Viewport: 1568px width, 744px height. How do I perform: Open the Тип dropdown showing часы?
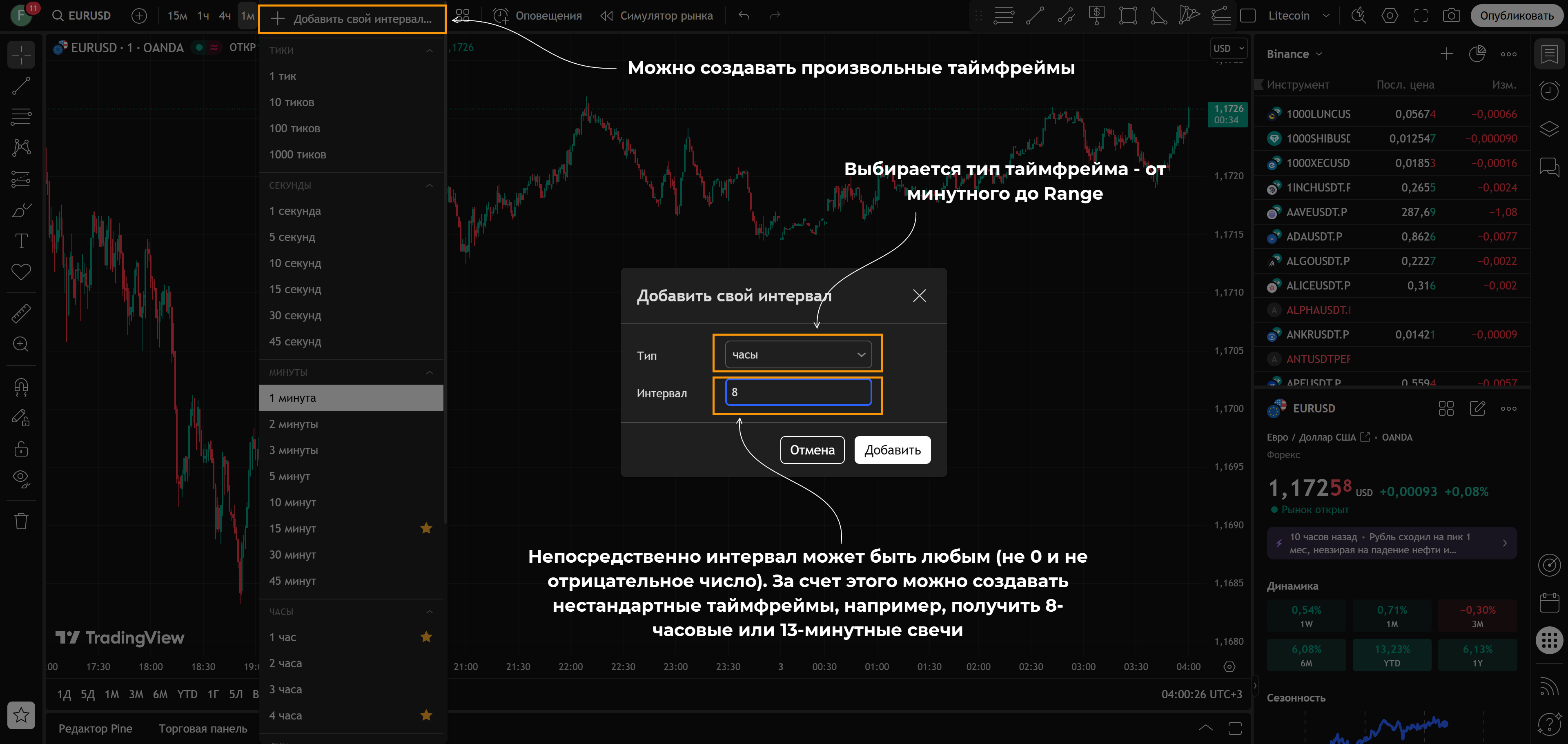798,355
